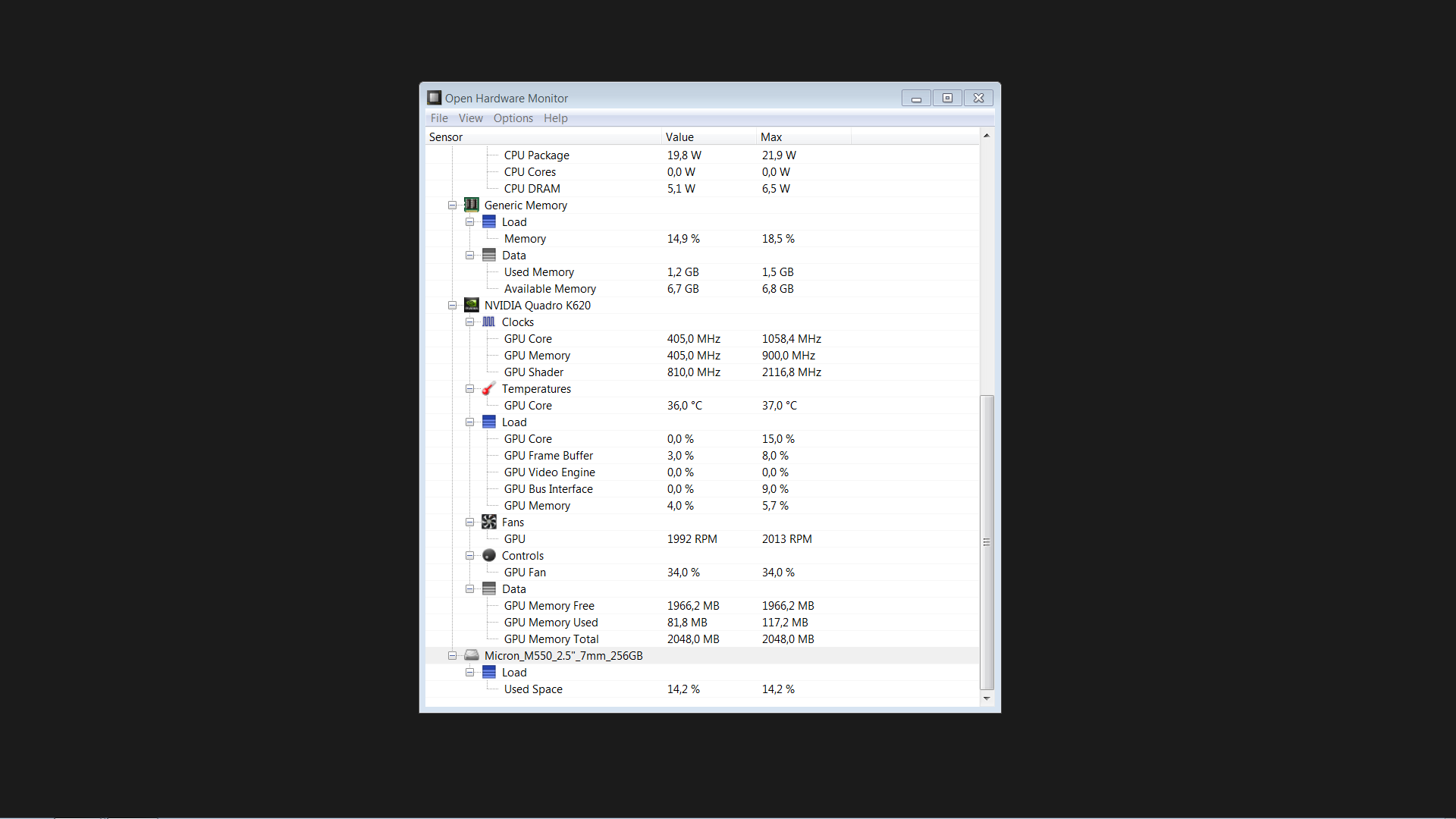
Task: Click the Clocks category icon
Action: pos(489,322)
